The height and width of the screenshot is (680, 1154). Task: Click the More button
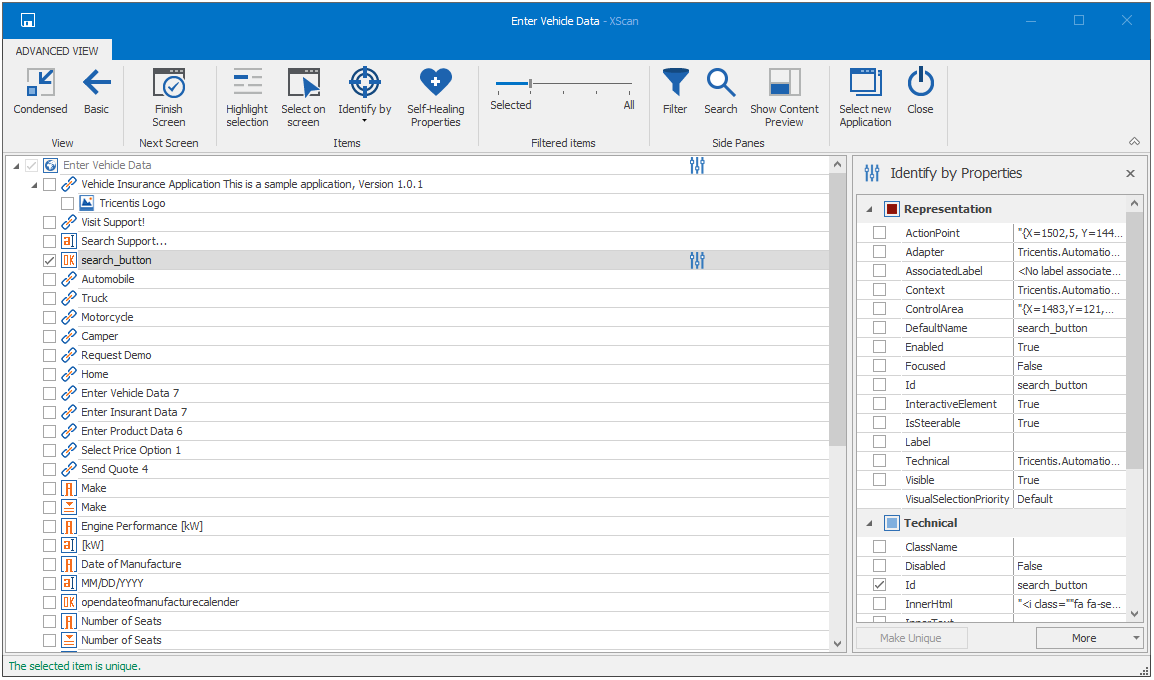tap(1084, 638)
